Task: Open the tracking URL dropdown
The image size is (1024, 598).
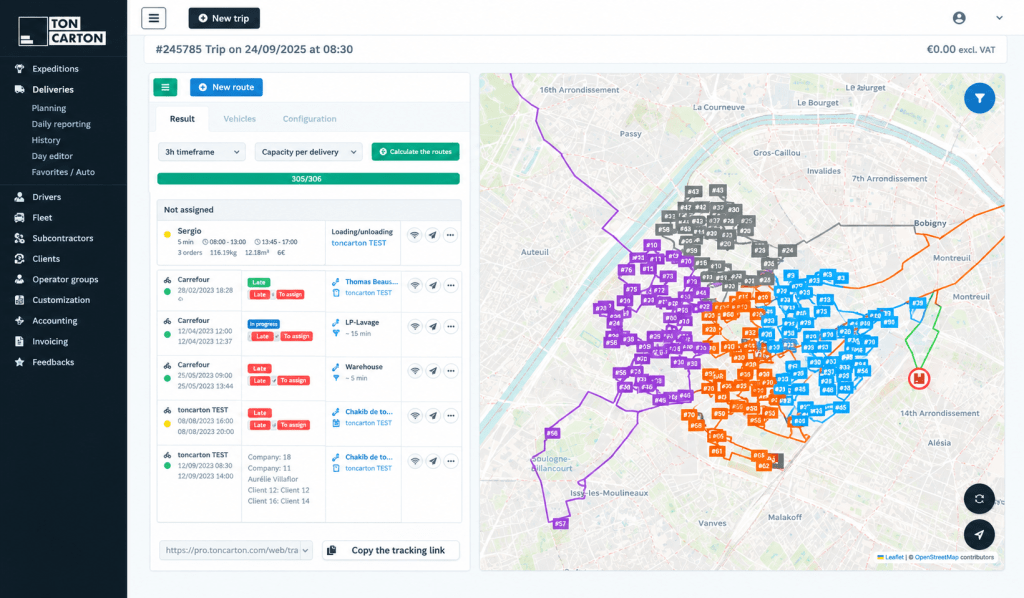Action: coord(236,550)
